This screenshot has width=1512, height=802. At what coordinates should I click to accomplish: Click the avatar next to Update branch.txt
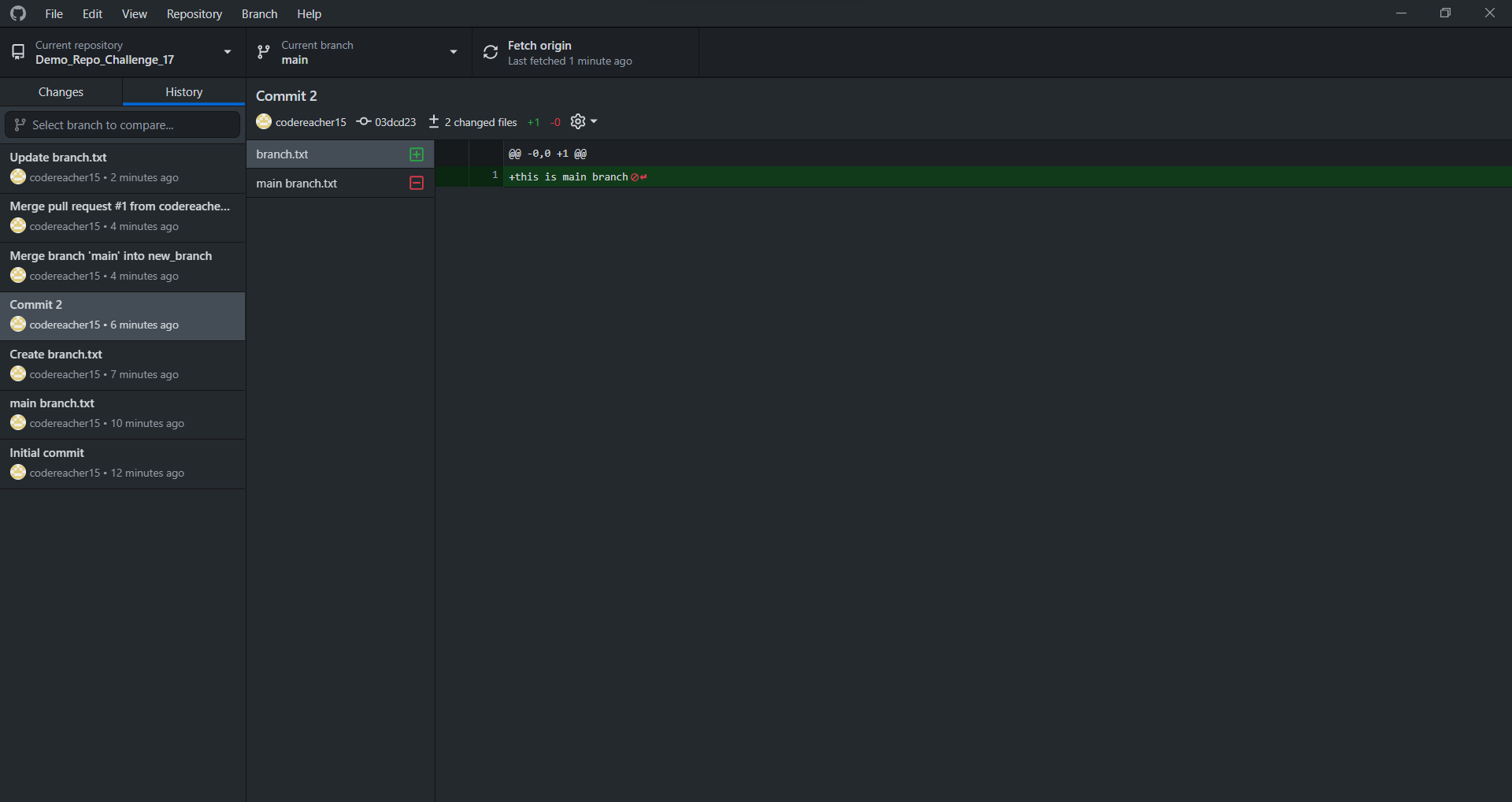click(17, 176)
